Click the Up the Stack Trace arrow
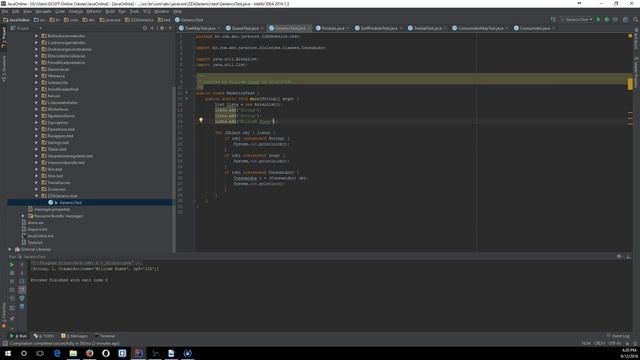The image size is (640, 360). click(x=22, y=264)
